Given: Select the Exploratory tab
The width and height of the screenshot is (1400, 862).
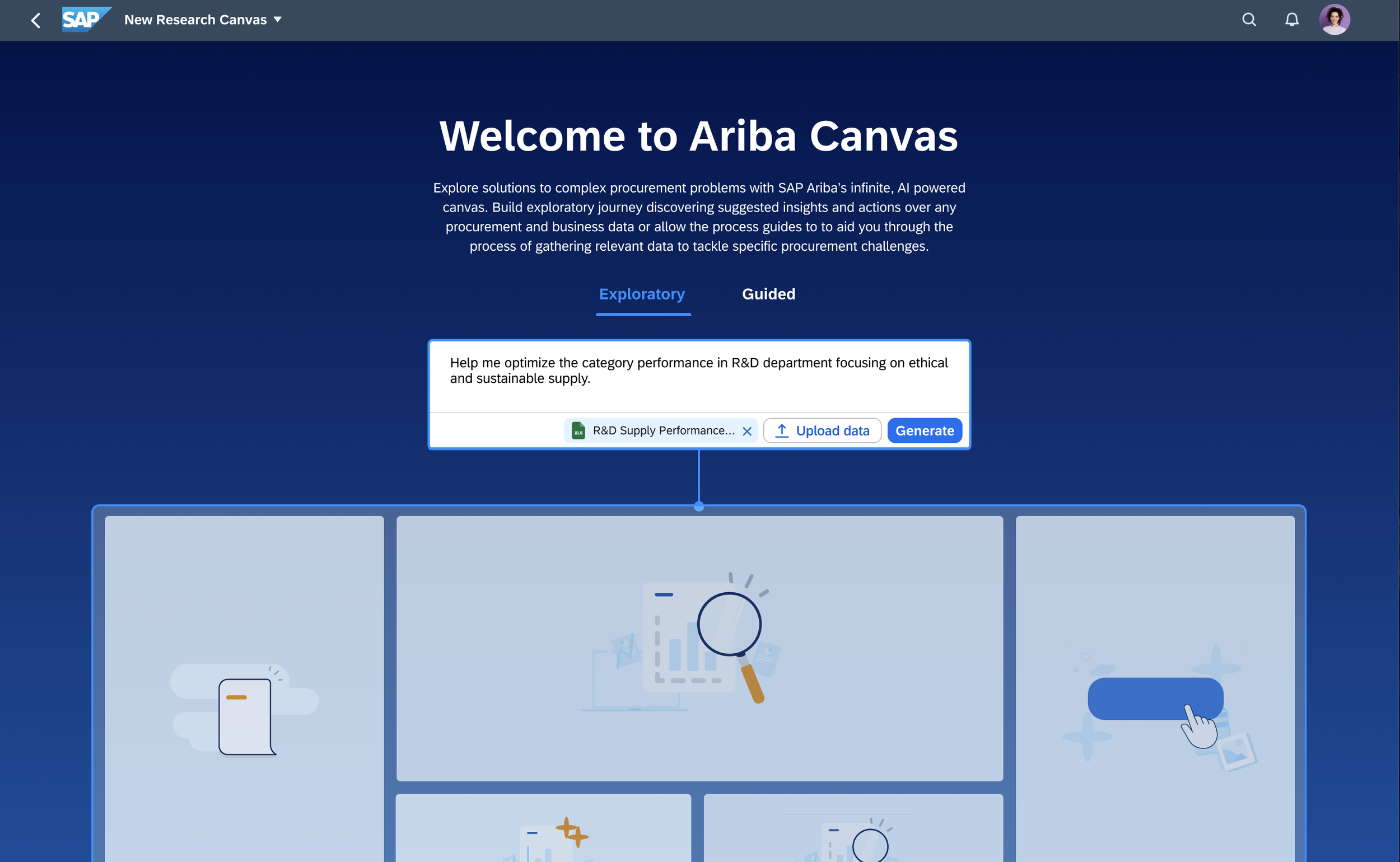Looking at the screenshot, I should [642, 294].
